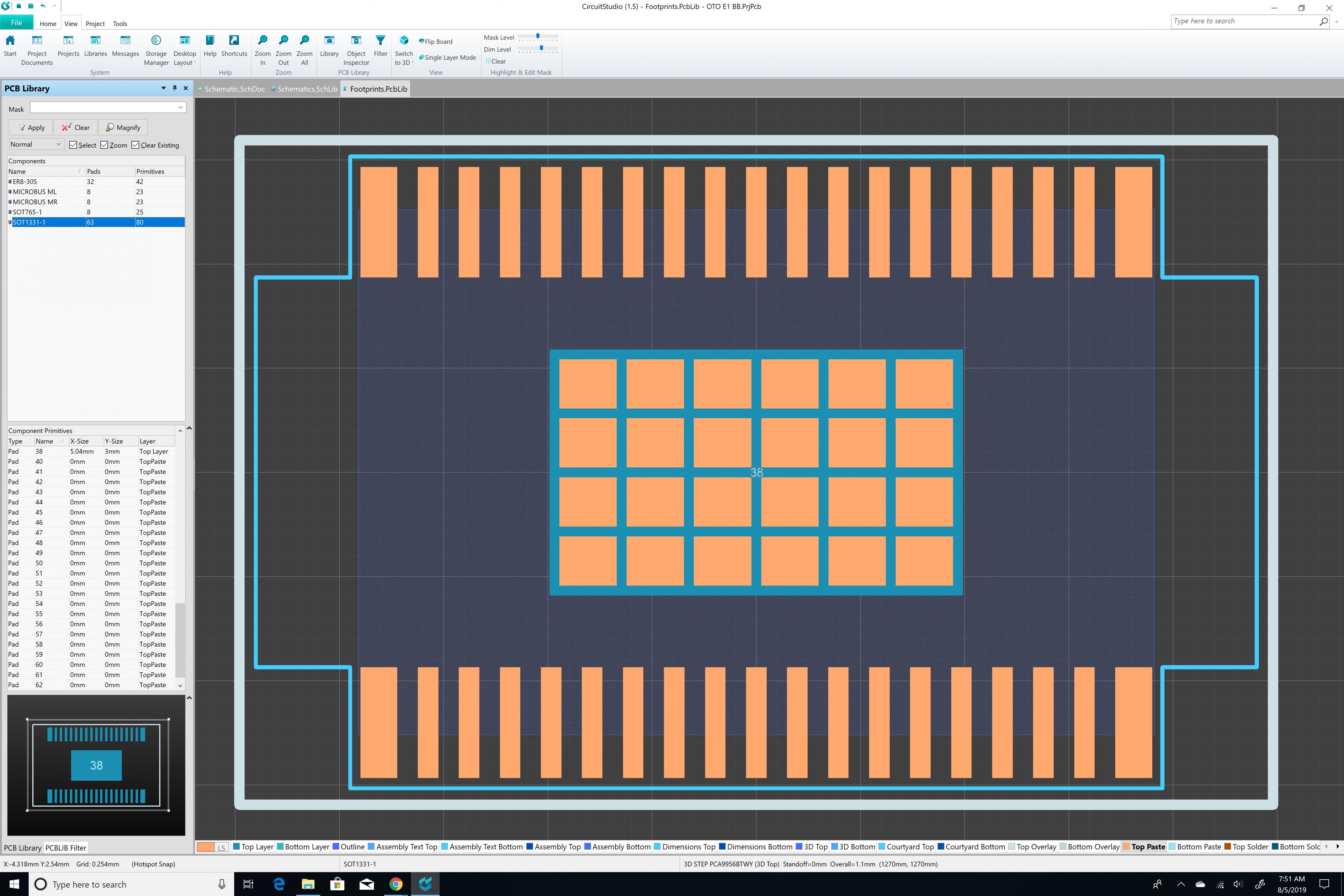
Task: Switch to the Tools ribbon tab
Action: pos(120,23)
